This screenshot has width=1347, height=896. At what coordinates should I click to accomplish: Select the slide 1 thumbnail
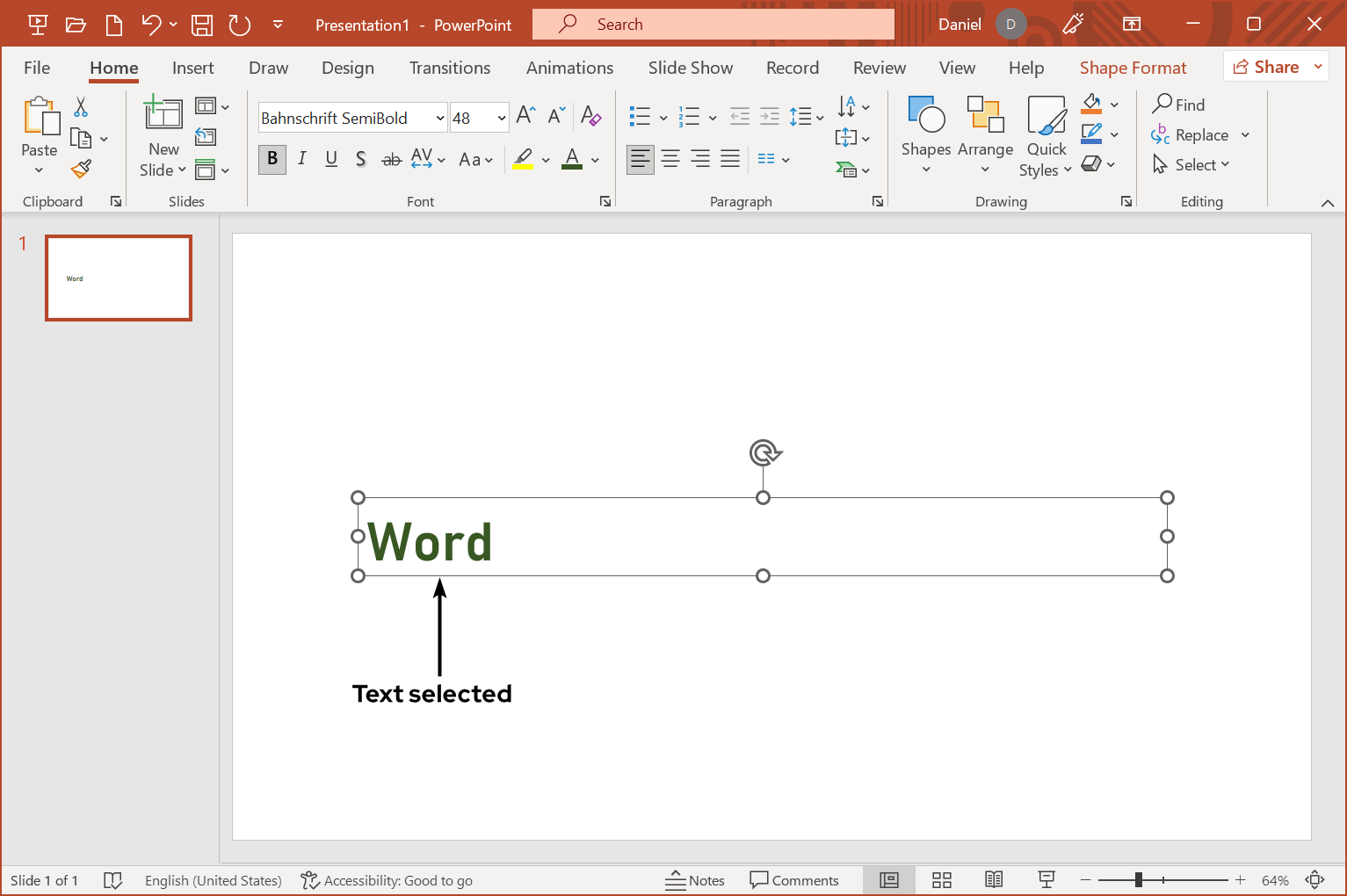pos(119,278)
